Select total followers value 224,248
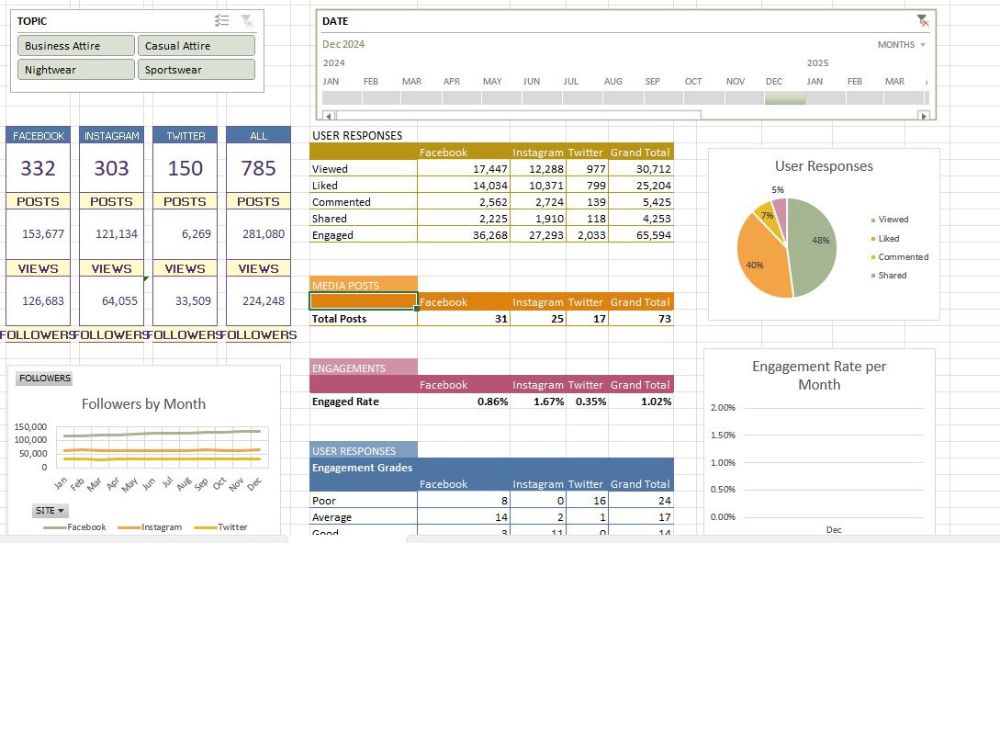Image resolution: width=1000 pixels, height=750 pixels. pyautogui.click(x=258, y=301)
